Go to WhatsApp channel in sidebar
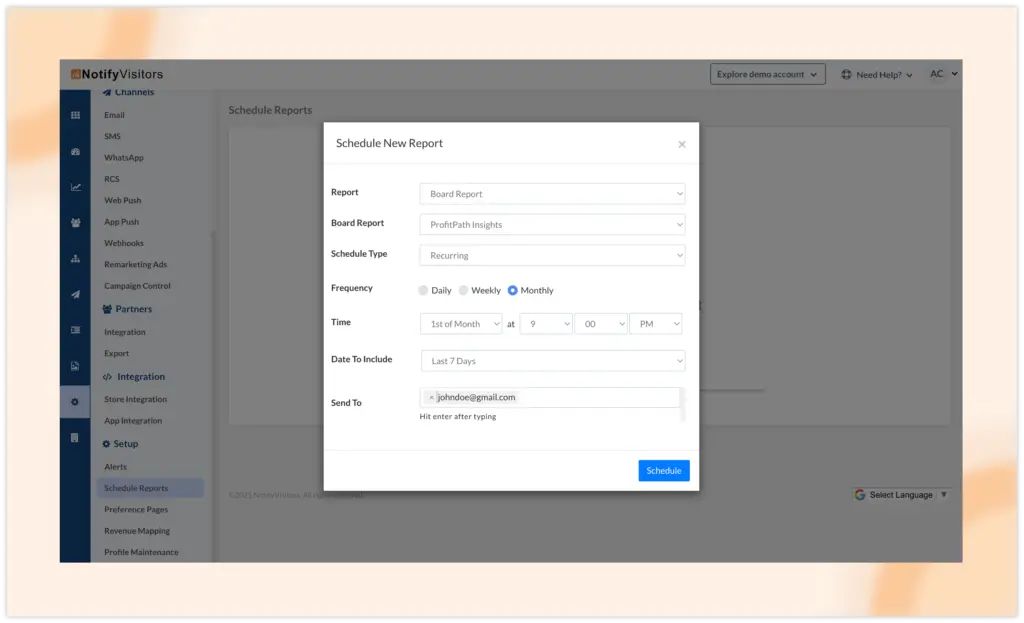This screenshot has height=623, width=1024. (x=124, y=158)
